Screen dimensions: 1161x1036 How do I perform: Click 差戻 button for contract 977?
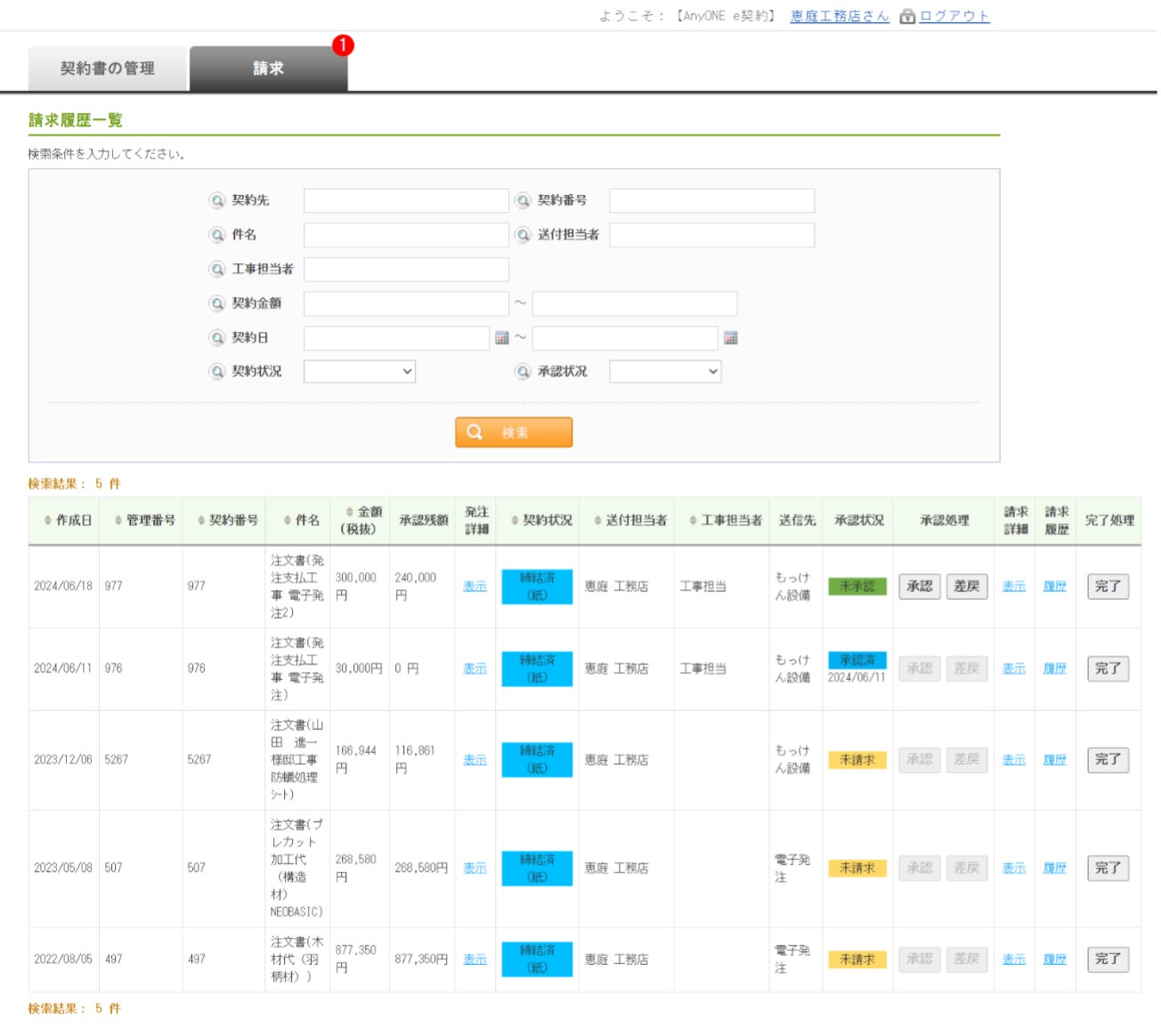(x=967, y=587)
